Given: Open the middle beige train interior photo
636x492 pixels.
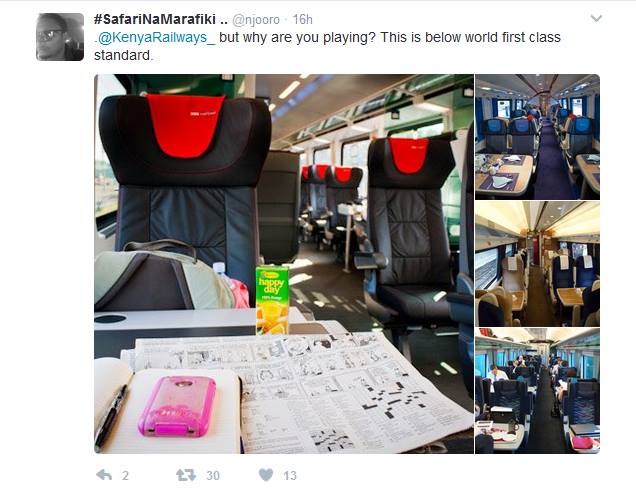Looking at the screenshot, I should [x=537, y=264].
